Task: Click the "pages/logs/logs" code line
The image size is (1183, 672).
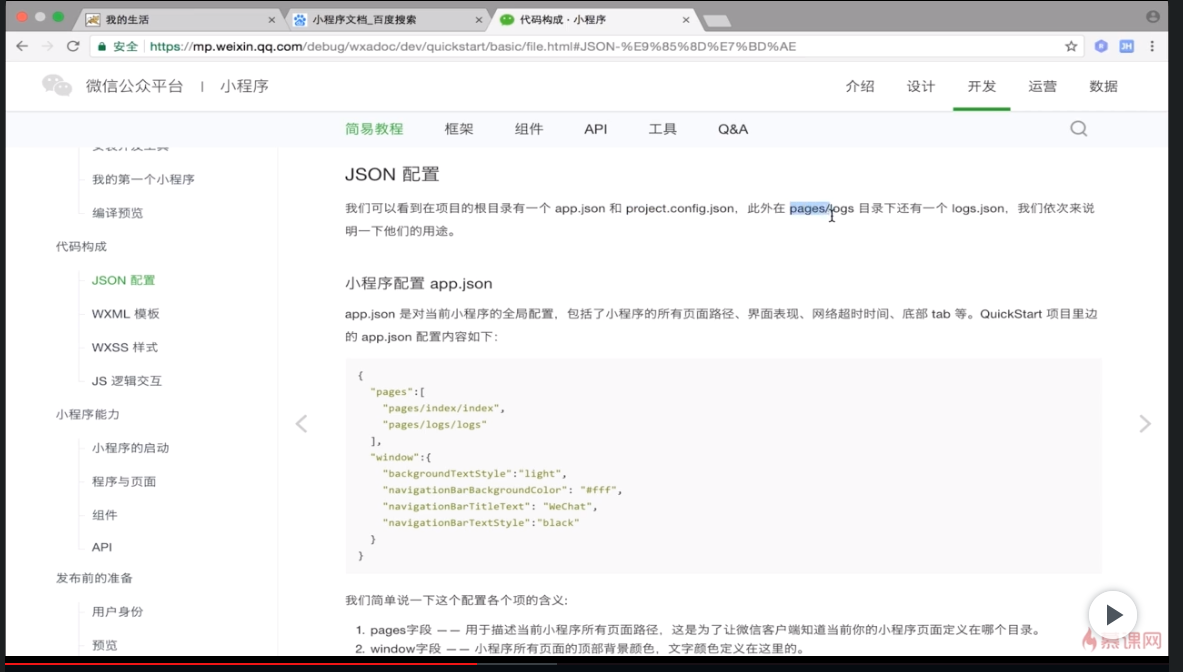Action: 435,425
